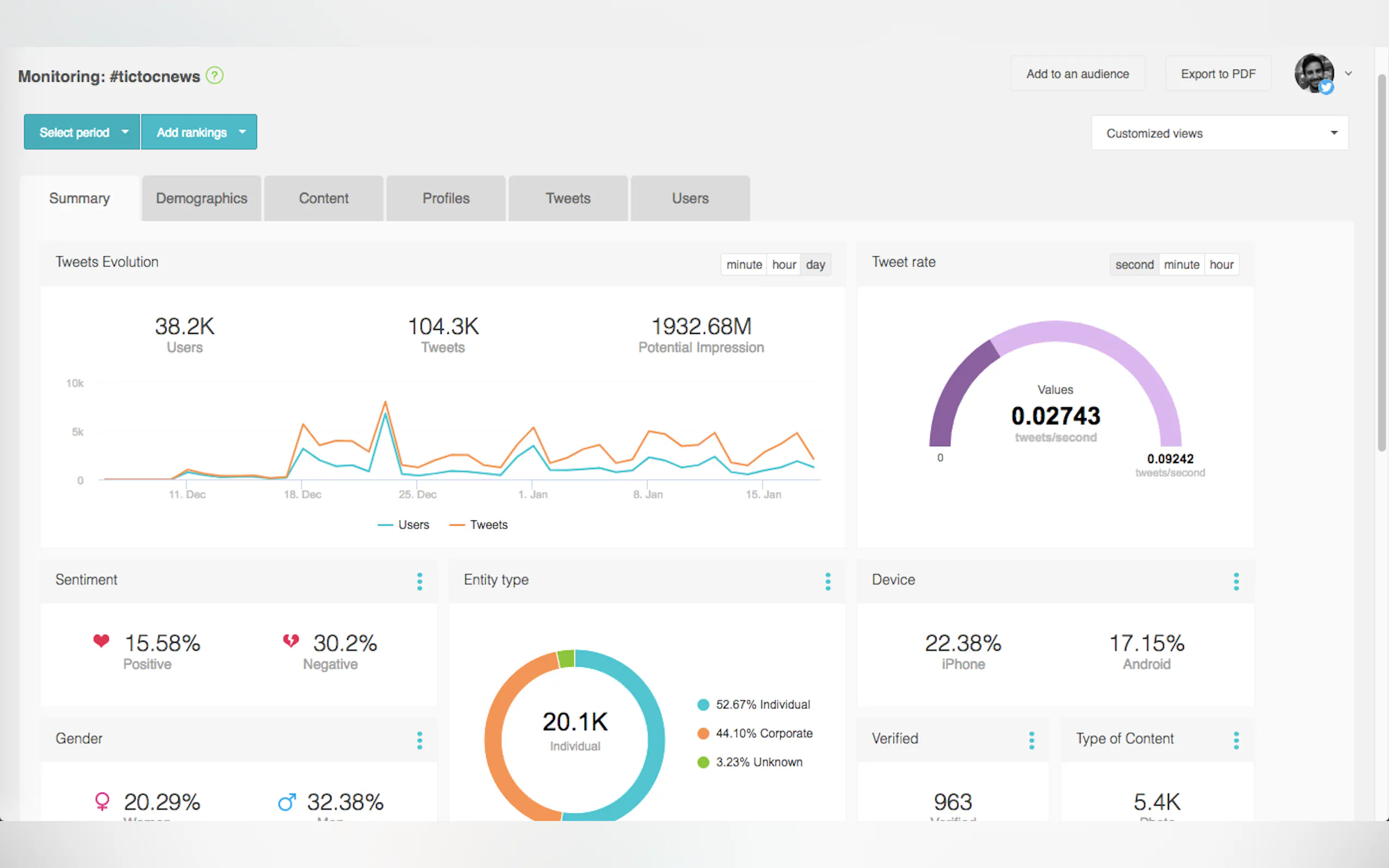The image size is (1389, 868).
Task: Switch to the Demographics tab
Action: pyautogui.click(x=202, y=198)
